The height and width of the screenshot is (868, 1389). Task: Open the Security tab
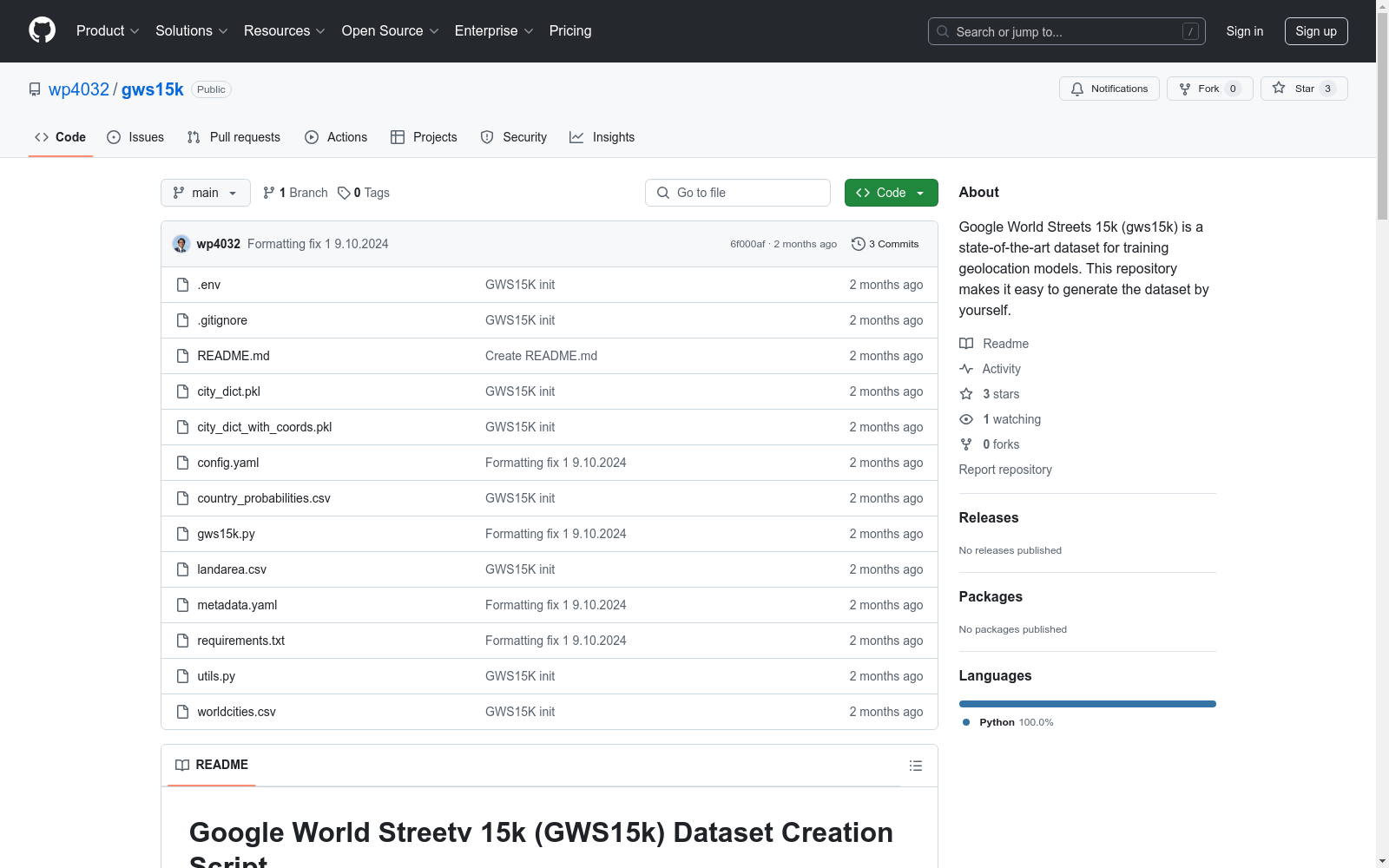click(514, 137)
